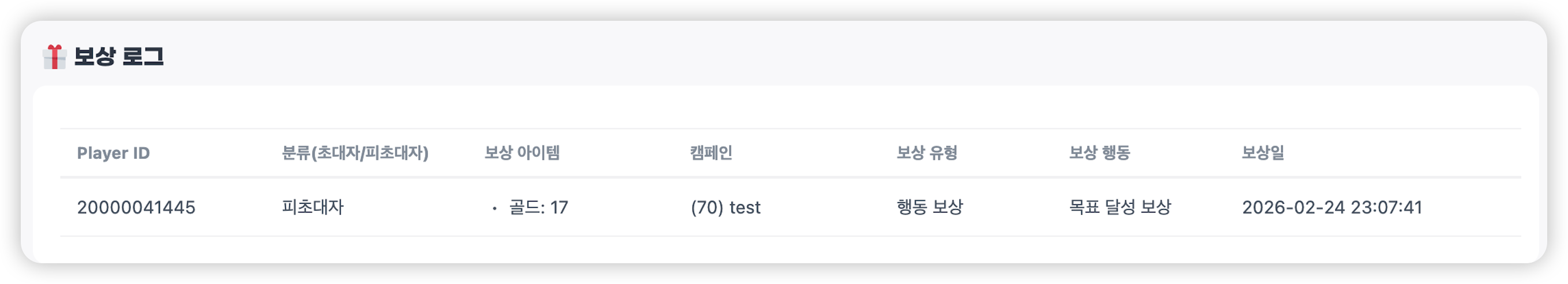The image size is (1568, 284).
Task: Click the bullet marker beside 골드
Action: (x=494, y=208)
